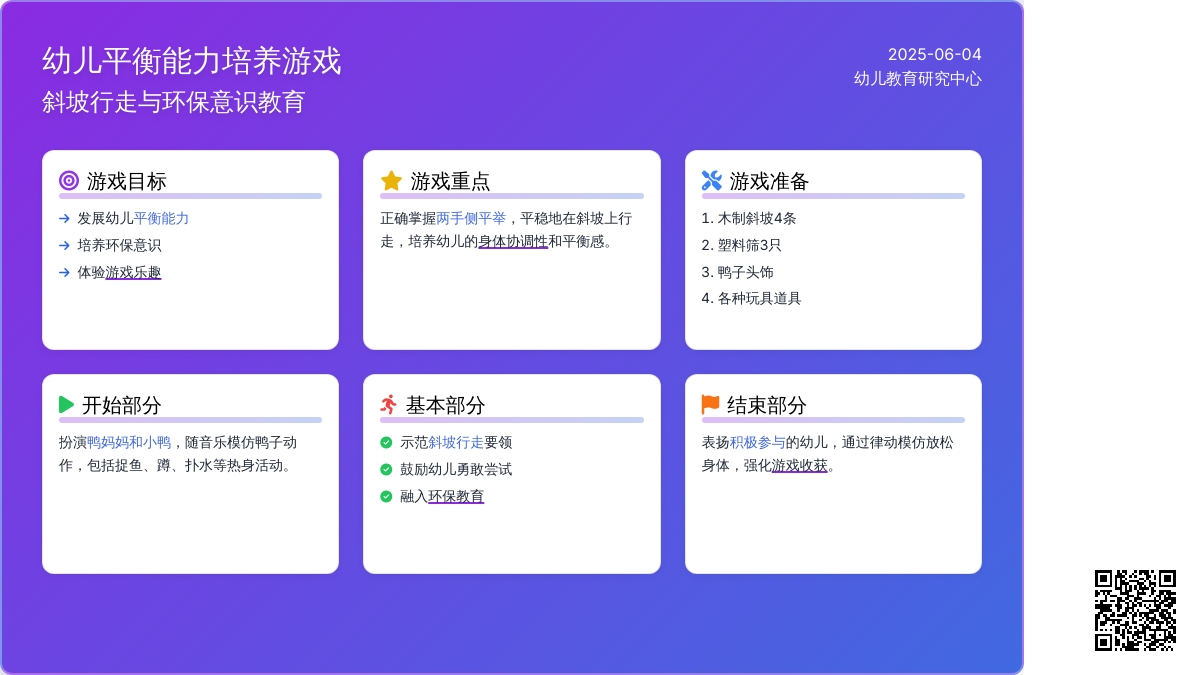Click the highlighted text 鸭妈妈和小鸭
This screenshot has width=1200, height=675.
pos(129,442)
